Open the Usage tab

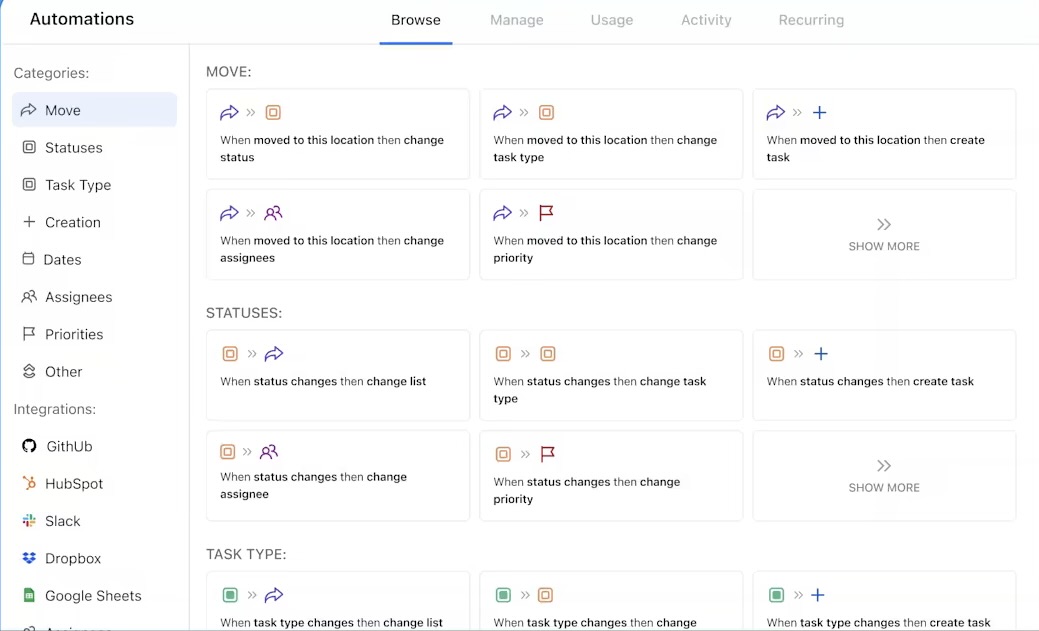point(612,20)
